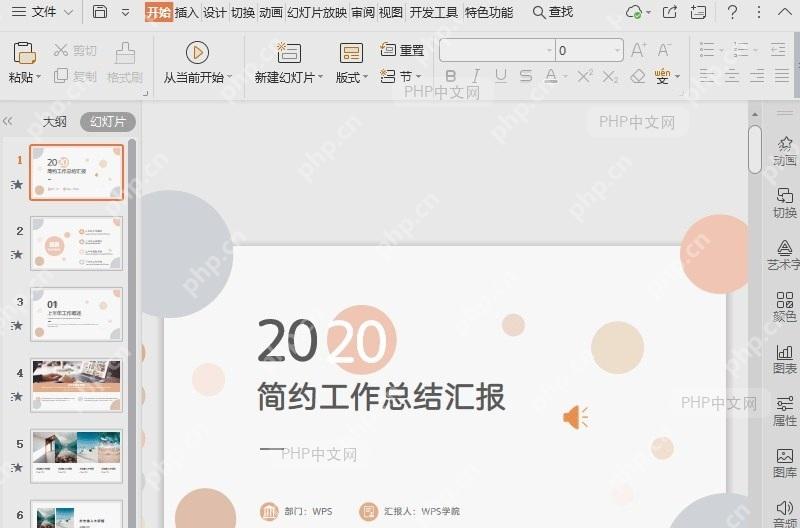Viewport: 800px width, 528px height.
Task: Switch to the 插入 tab
Action: point(187,12)
